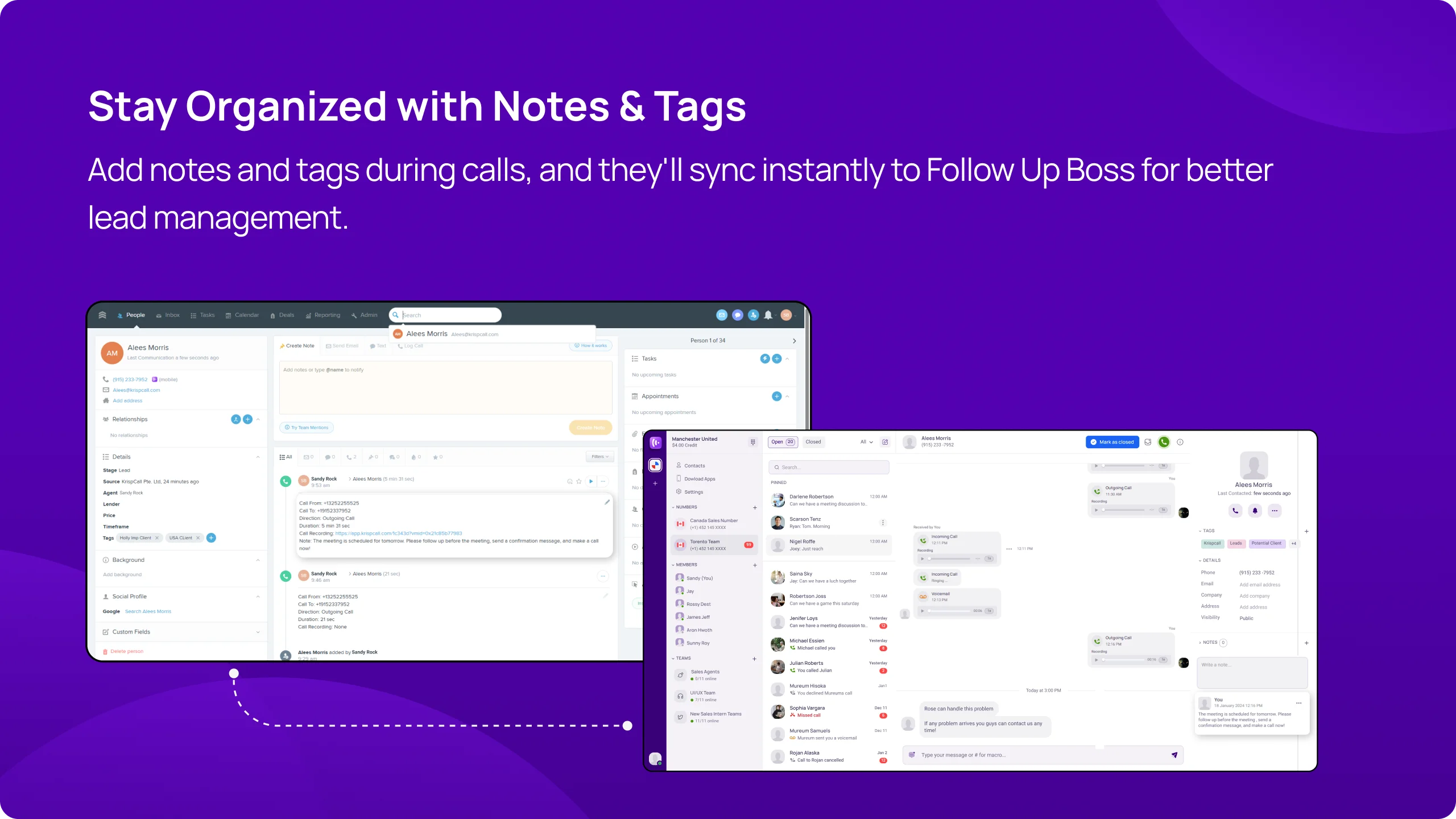Collapse the Details section in Follow Up Boss
The height and width of the screenshot is (819, 1456).
(258, 457)
